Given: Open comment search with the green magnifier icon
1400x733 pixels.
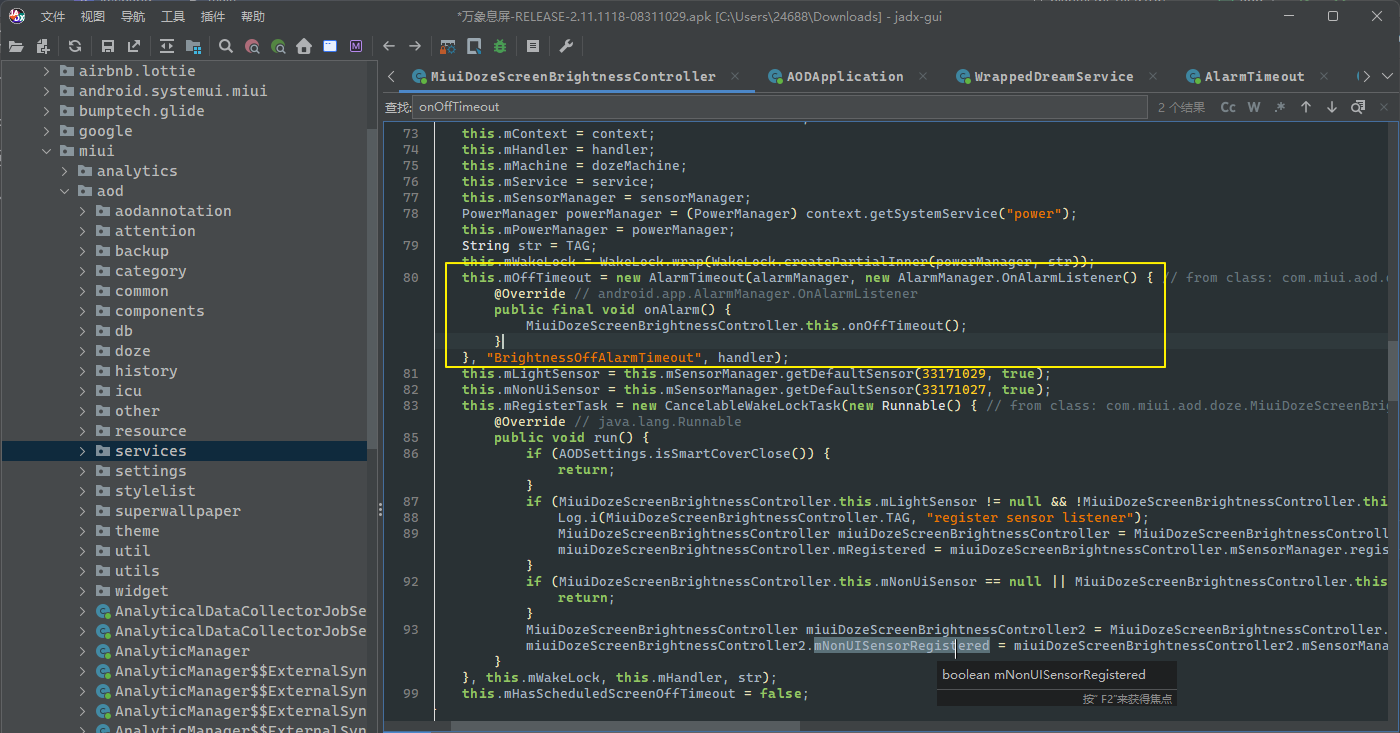Looking at the screenshot, I should [278, 46].
